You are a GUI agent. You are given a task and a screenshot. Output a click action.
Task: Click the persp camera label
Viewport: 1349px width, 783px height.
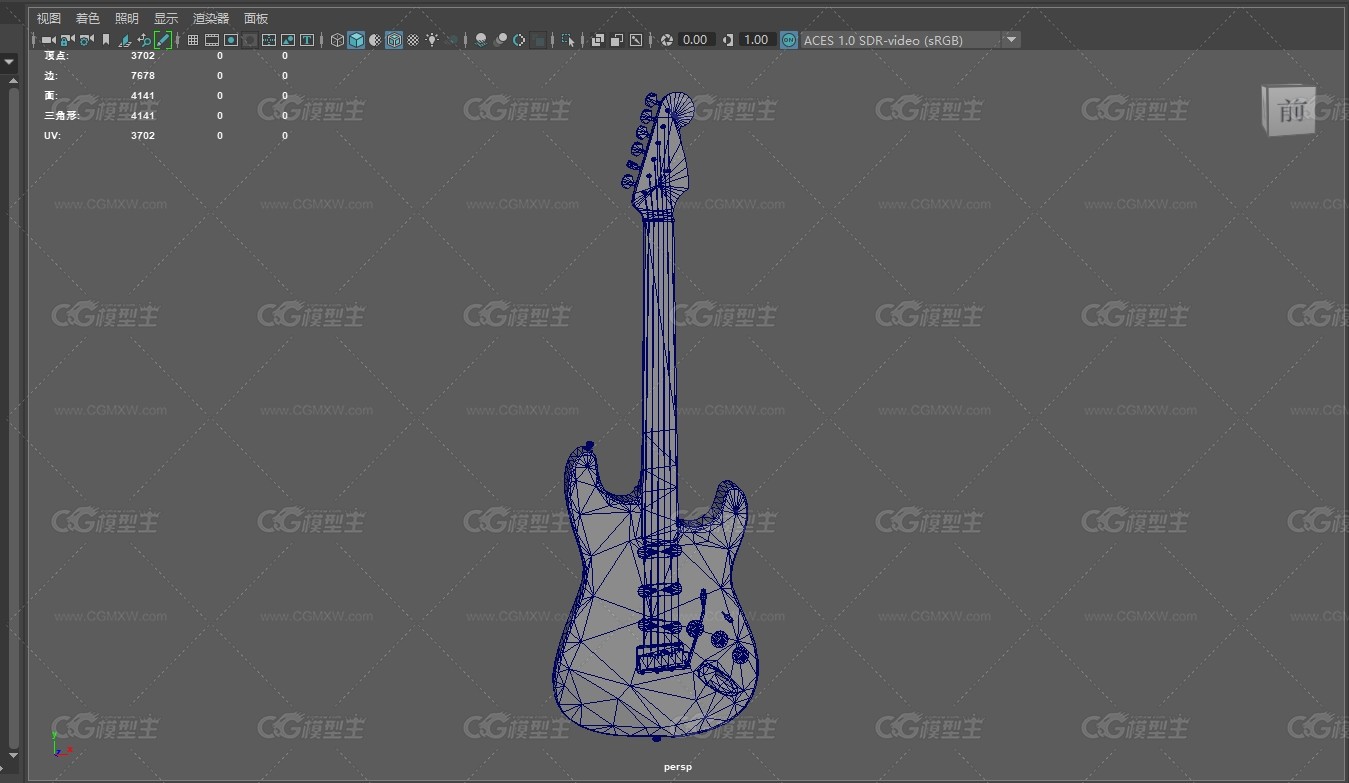pyautogui.click(x=677, y=767)
